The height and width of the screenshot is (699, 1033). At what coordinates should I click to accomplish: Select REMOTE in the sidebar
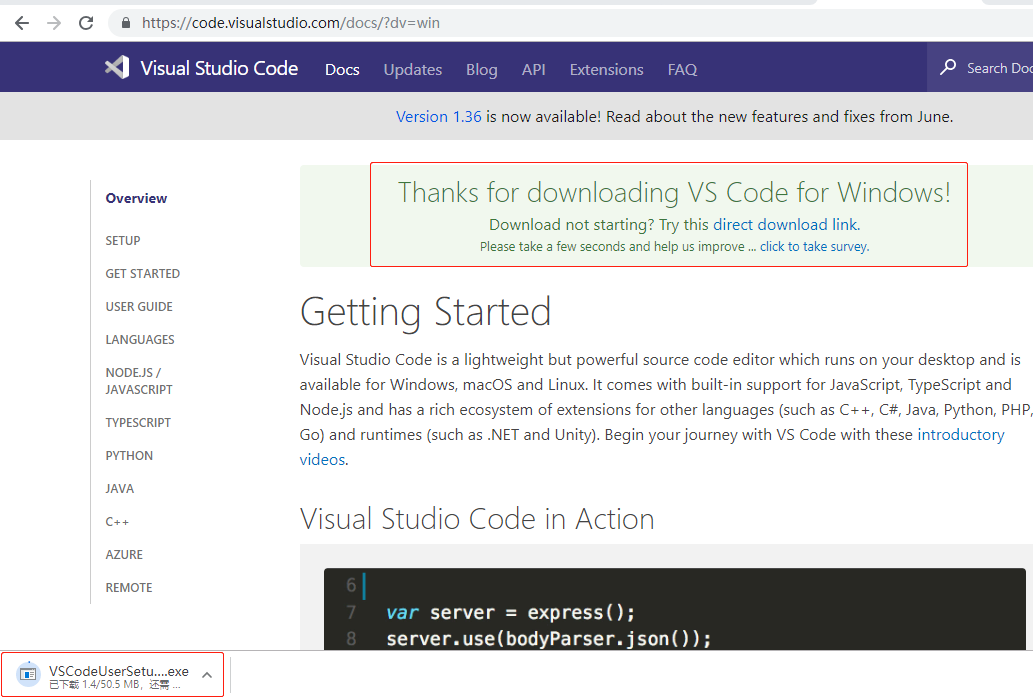click(x=128, y=587)
